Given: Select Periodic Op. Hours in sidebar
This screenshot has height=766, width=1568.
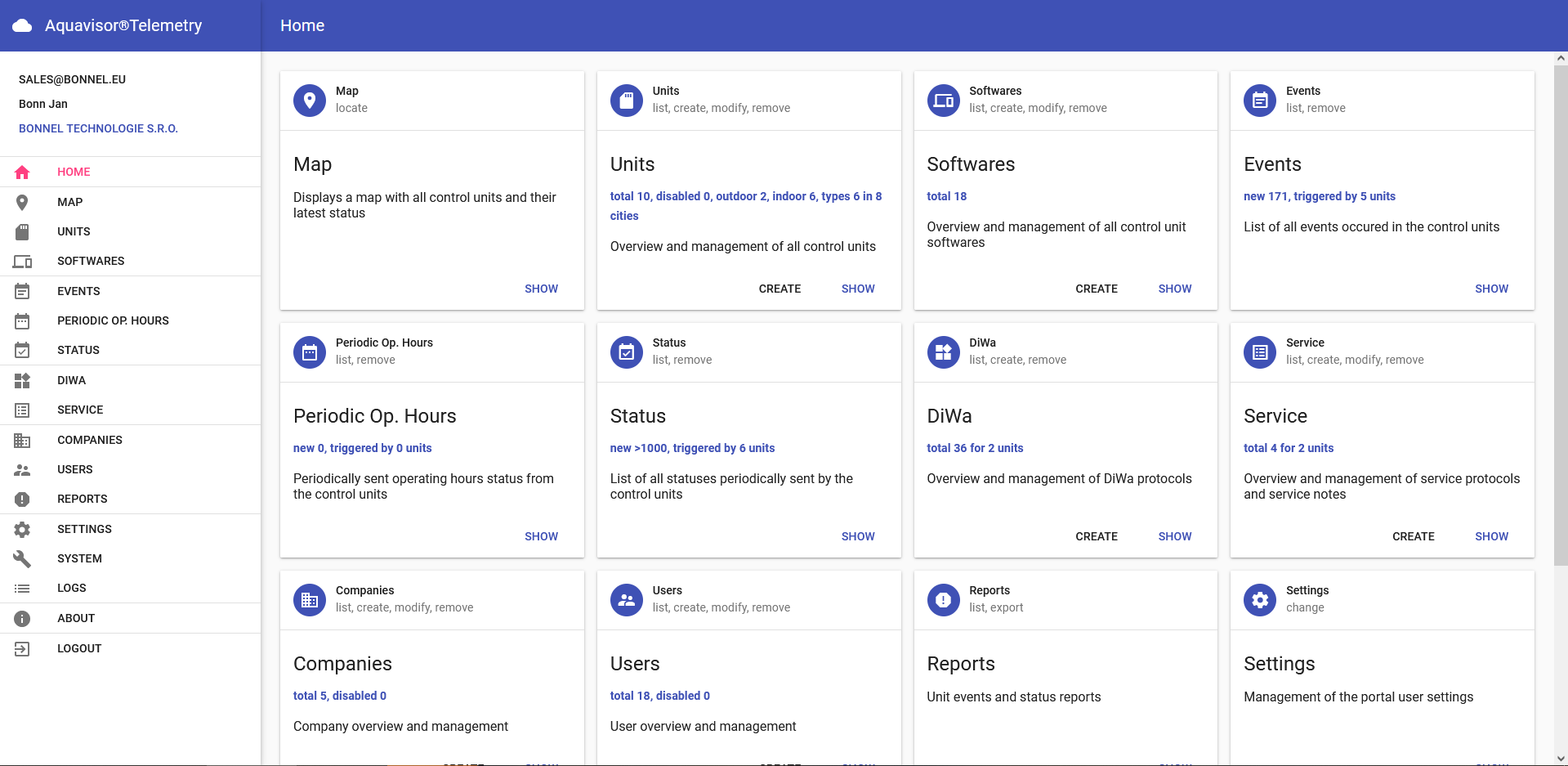Looking at the screenshot, I should point(113,320).
